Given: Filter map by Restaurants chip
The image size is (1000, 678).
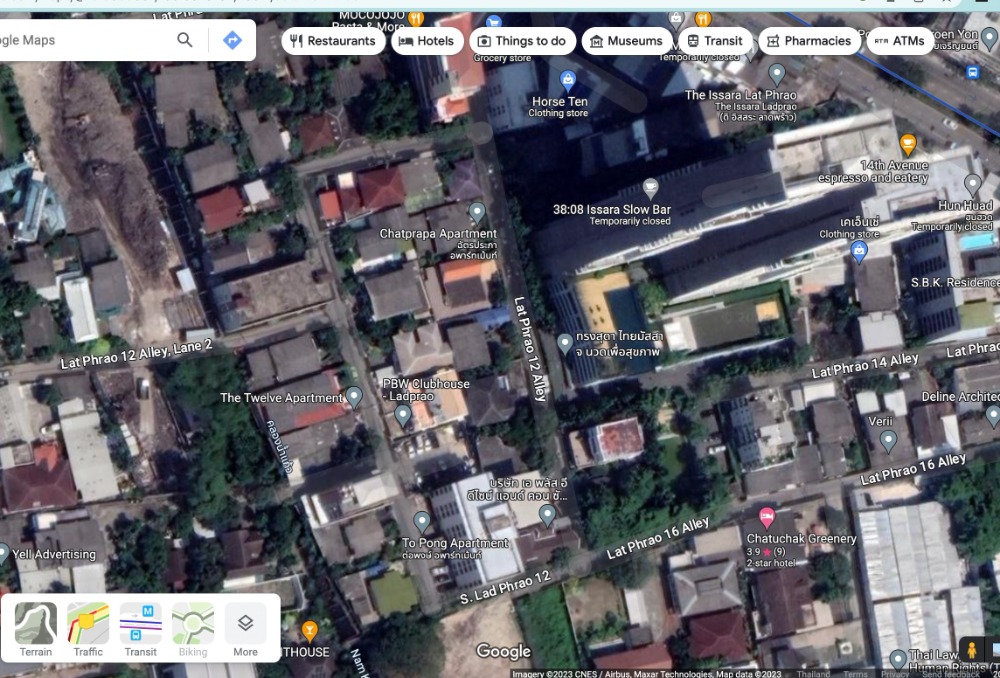Looking at the screenshot, I should pos(334,41).
